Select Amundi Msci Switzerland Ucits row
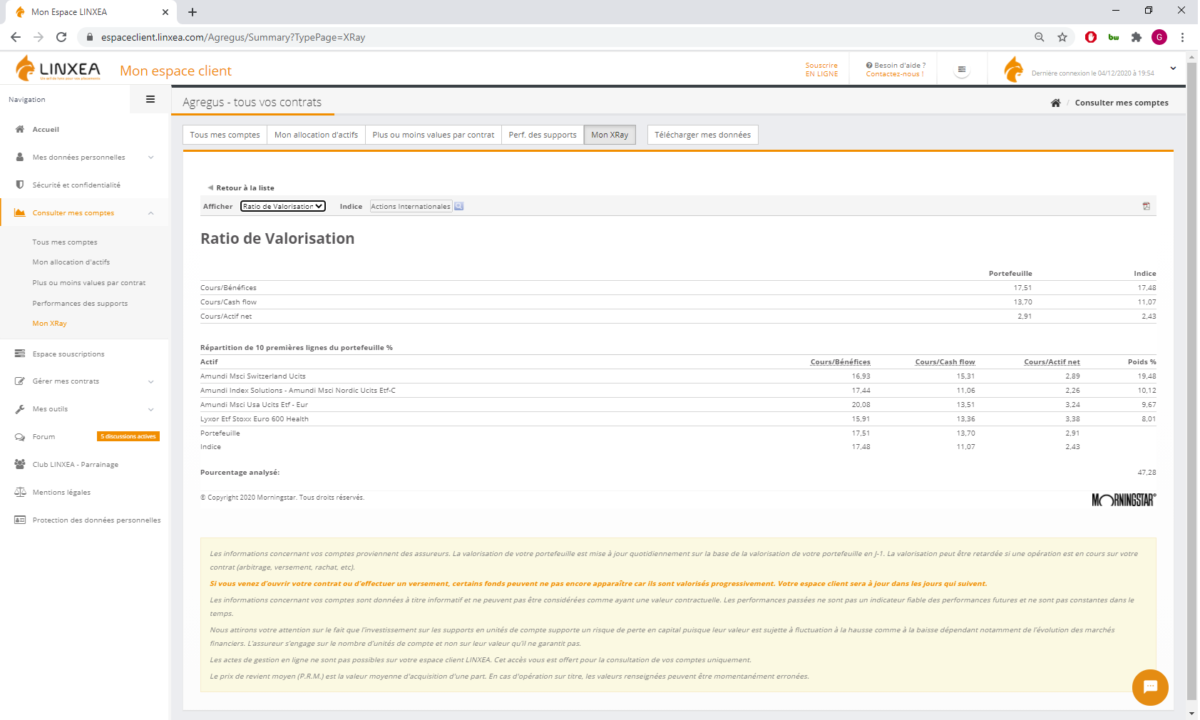The height and width of the screenshot is (720, 1200). click(678, 376)
